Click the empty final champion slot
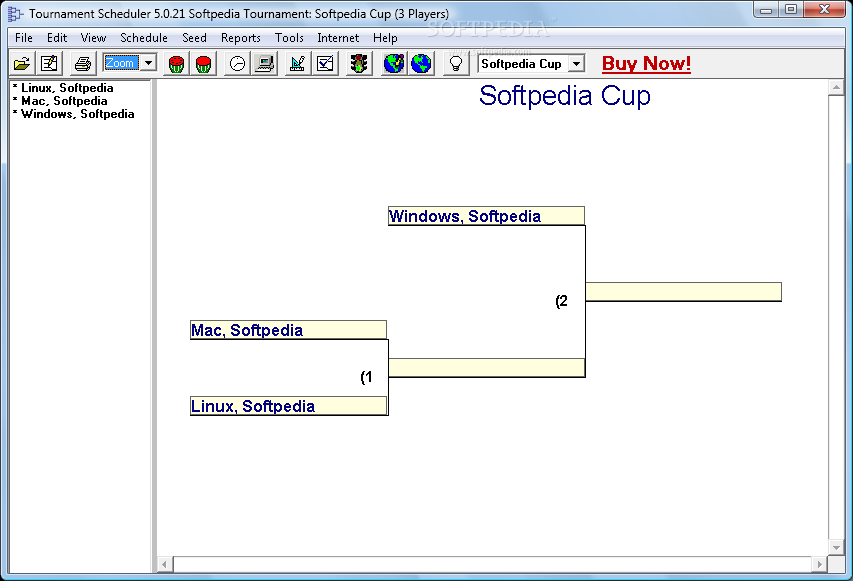 [684, 292]
